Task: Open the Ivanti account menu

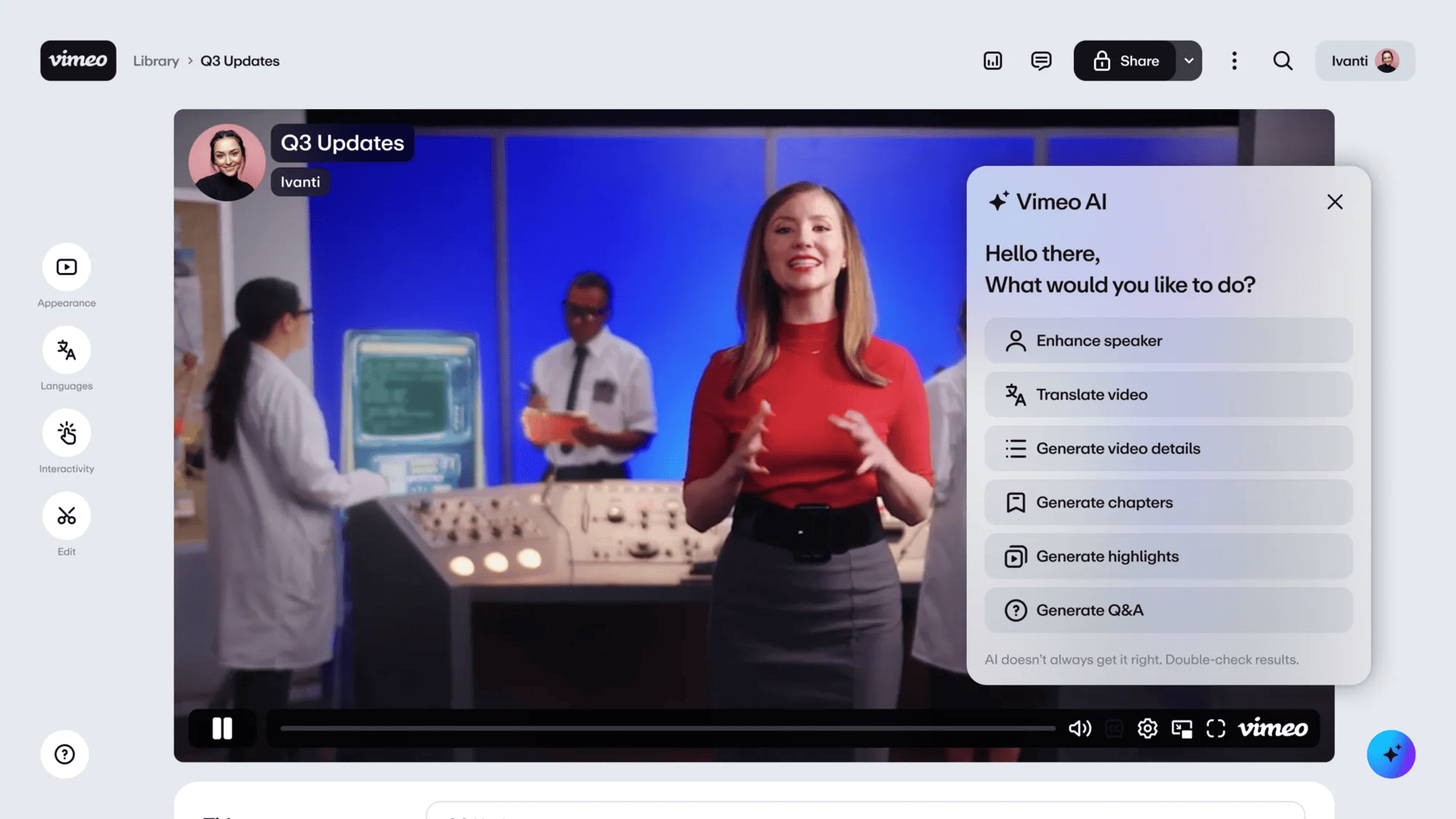Action: pyautogui.click(x=1365, y=61)
